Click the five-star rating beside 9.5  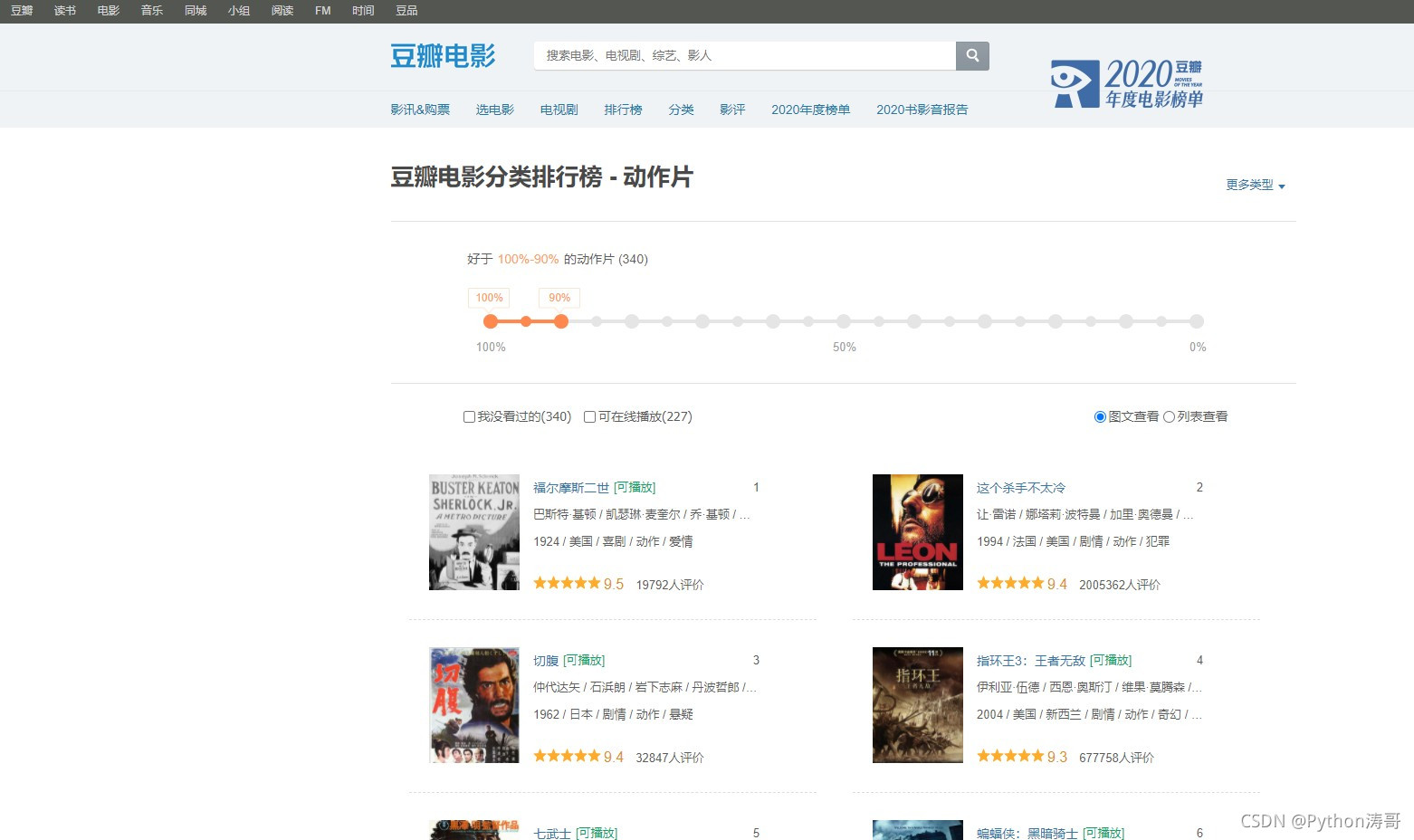(x=567, y=583)
